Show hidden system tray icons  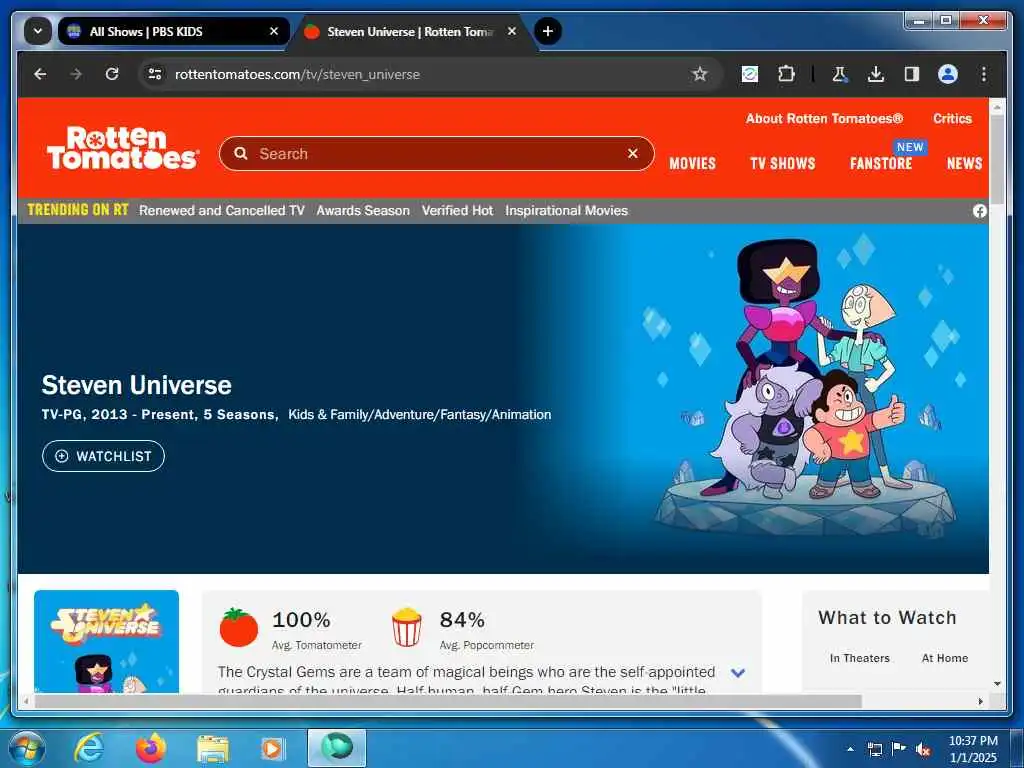[850, 749]
